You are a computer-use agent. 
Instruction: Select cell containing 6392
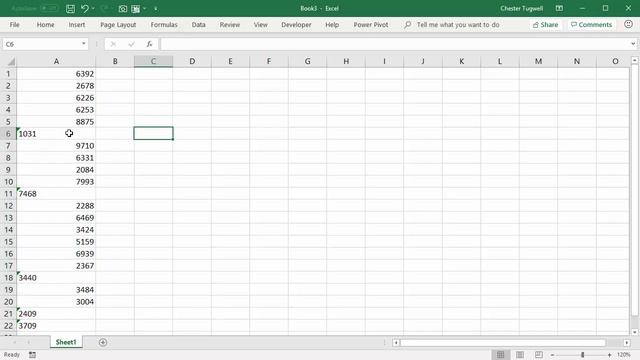(x=56, y=73)
